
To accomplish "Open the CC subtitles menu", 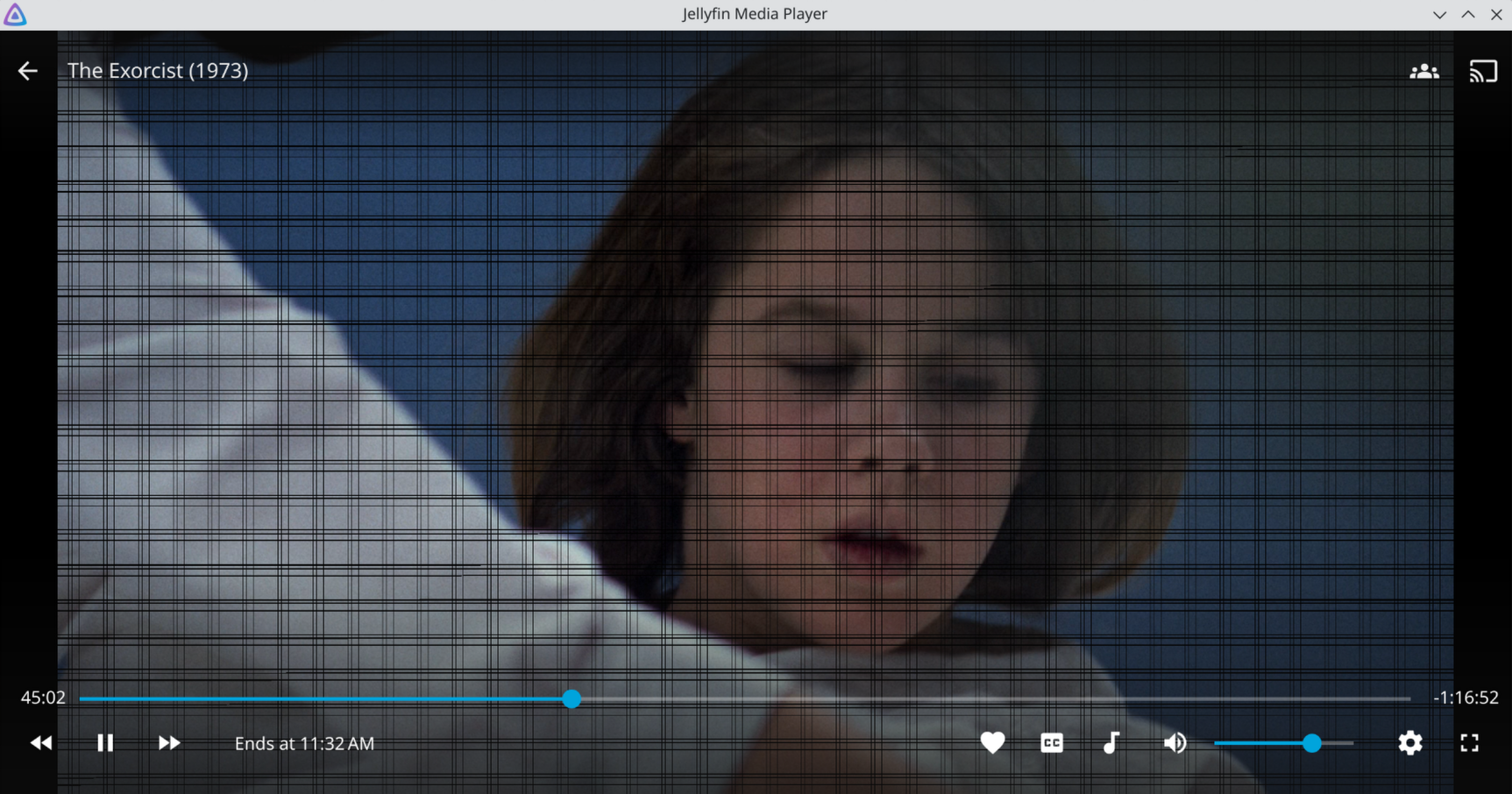I will (x=1052, y=743).
